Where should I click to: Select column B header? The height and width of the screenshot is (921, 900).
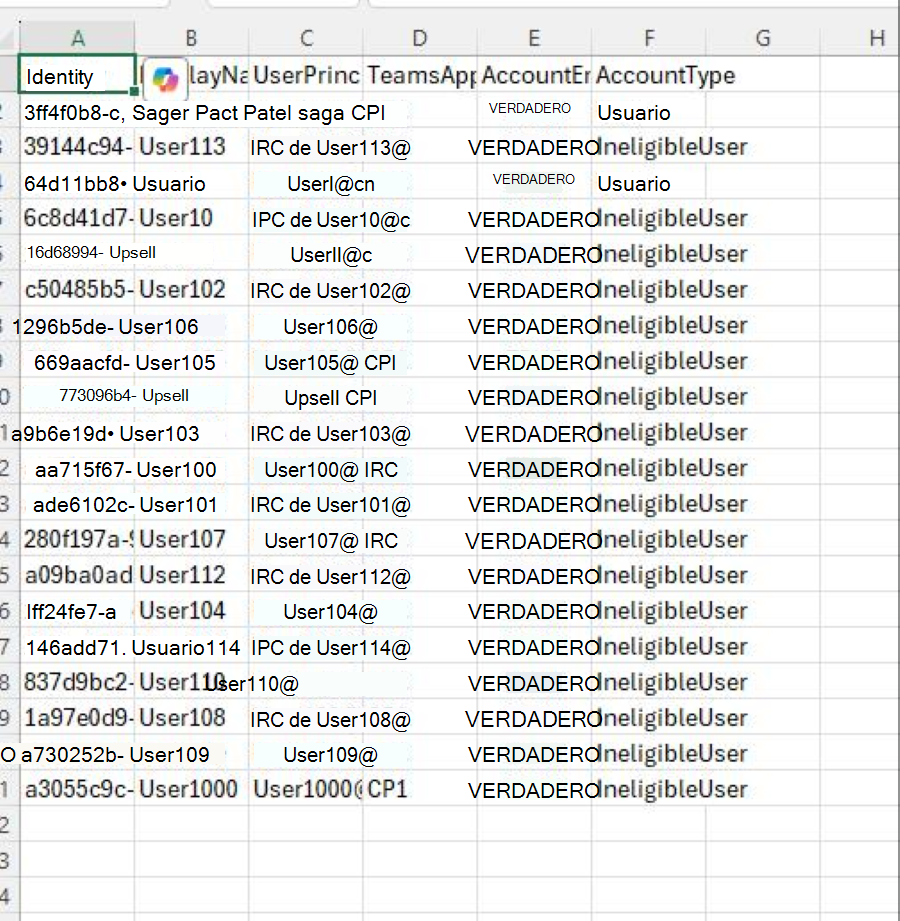click(x=192, y=38)
